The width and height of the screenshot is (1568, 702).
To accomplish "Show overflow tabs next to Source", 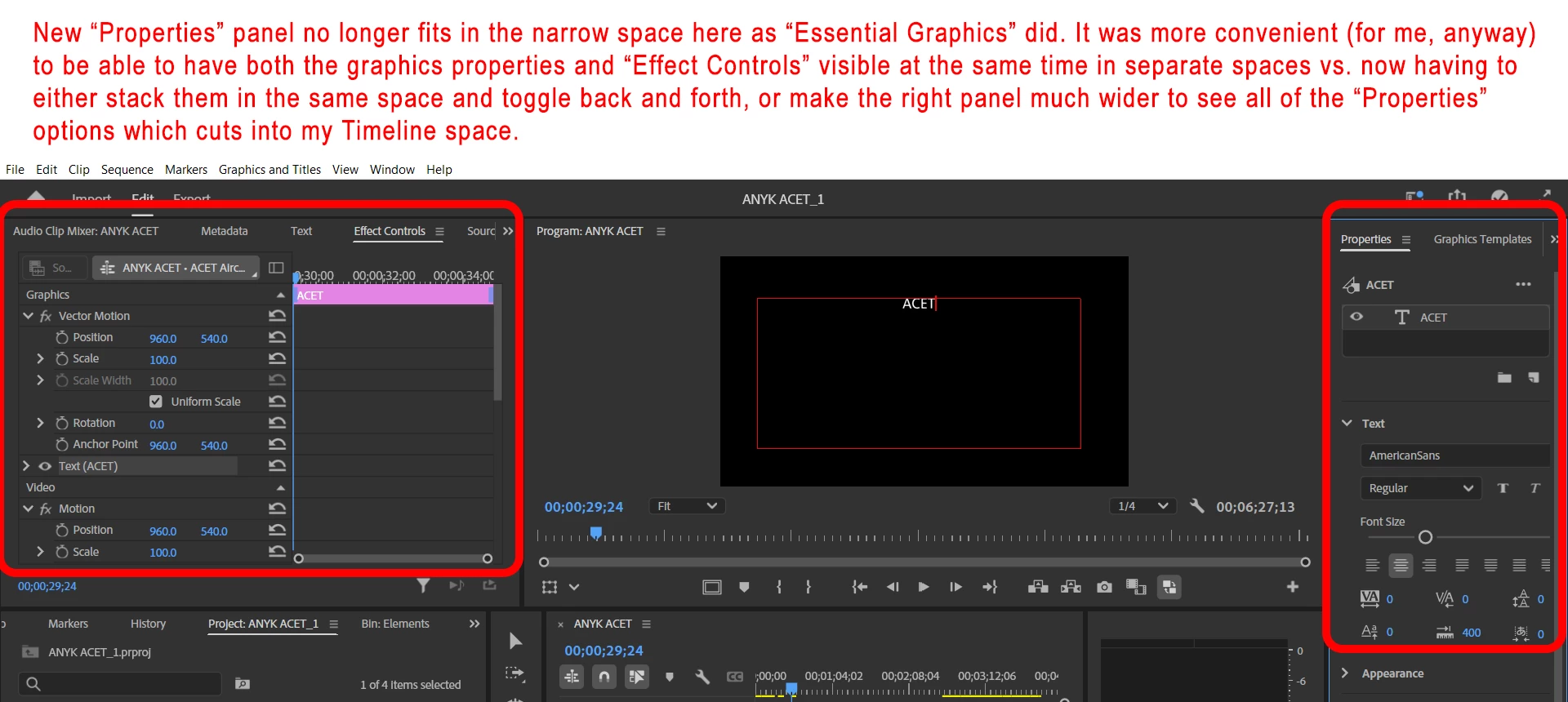I will (x=508, y=231).
